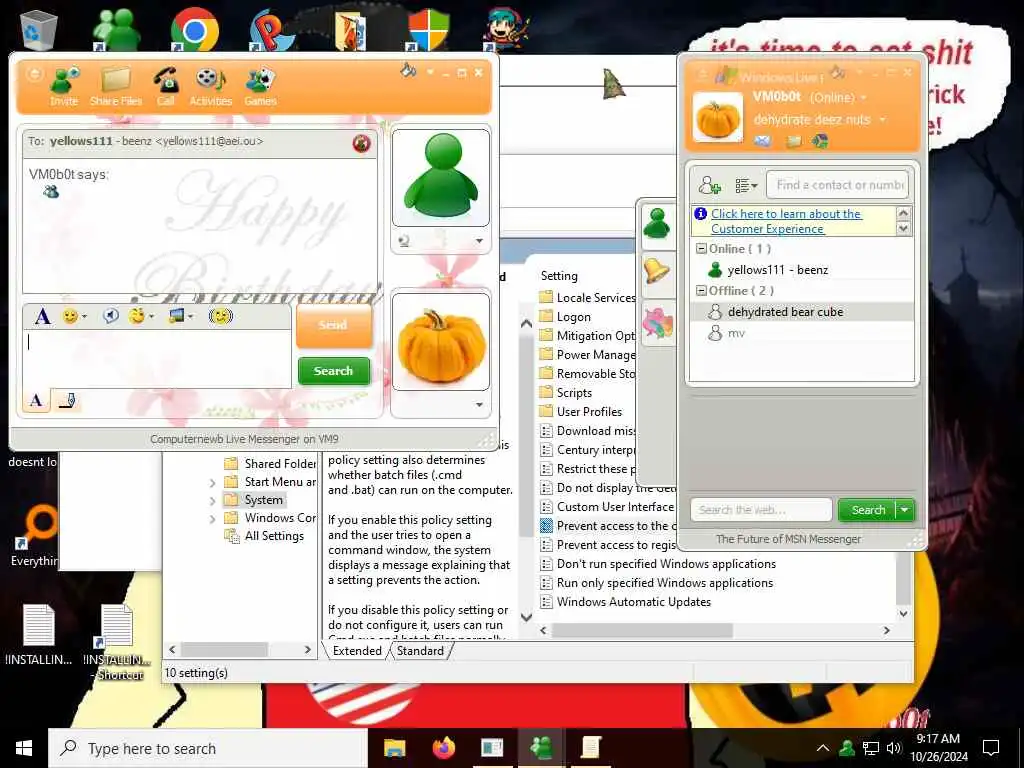Screen dimensions: 1024x768
Task: Click the wink smiley icon
Action: pos(136,317)
